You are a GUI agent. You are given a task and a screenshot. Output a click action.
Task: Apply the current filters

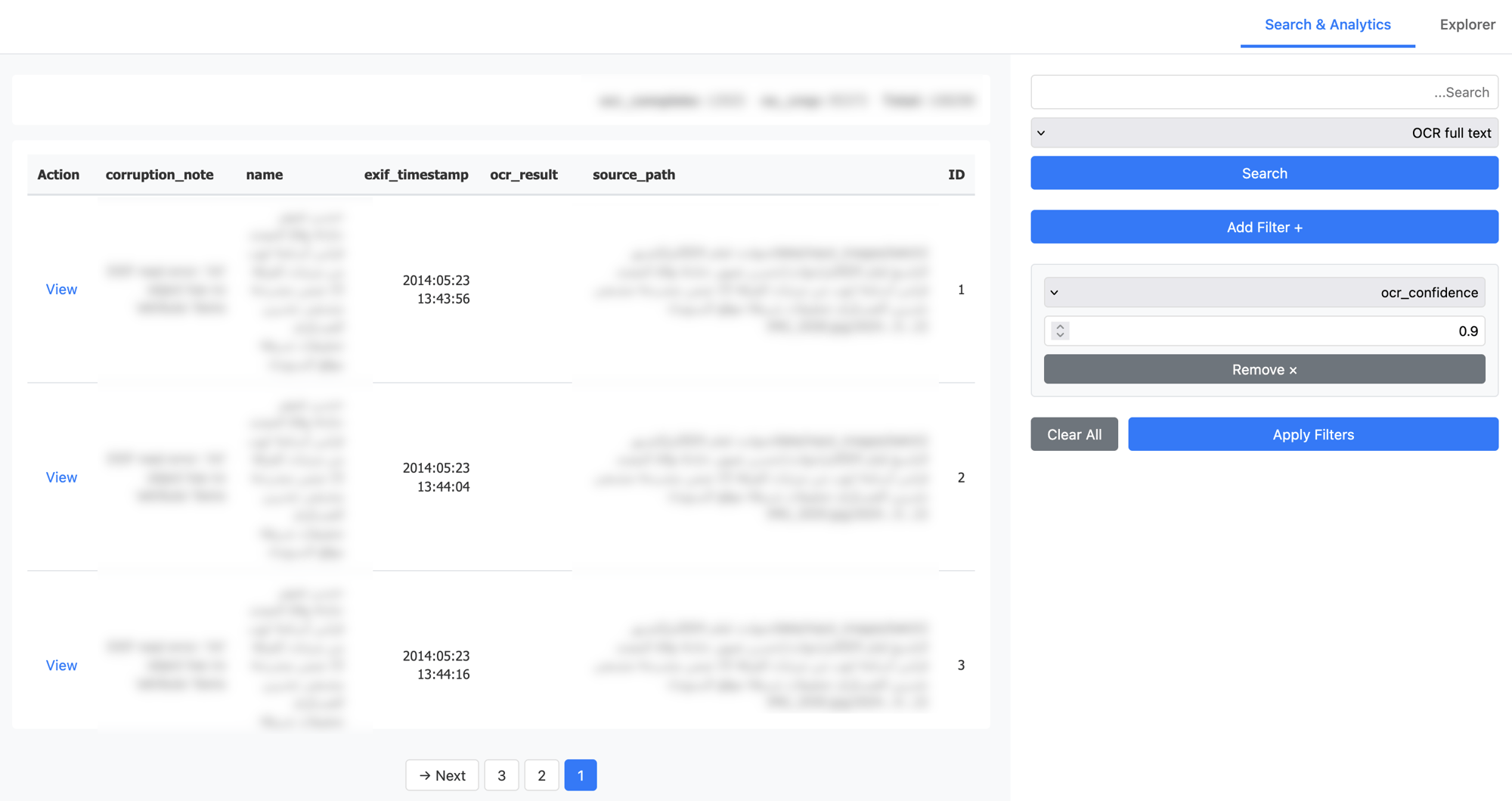tap(1313, 434)
